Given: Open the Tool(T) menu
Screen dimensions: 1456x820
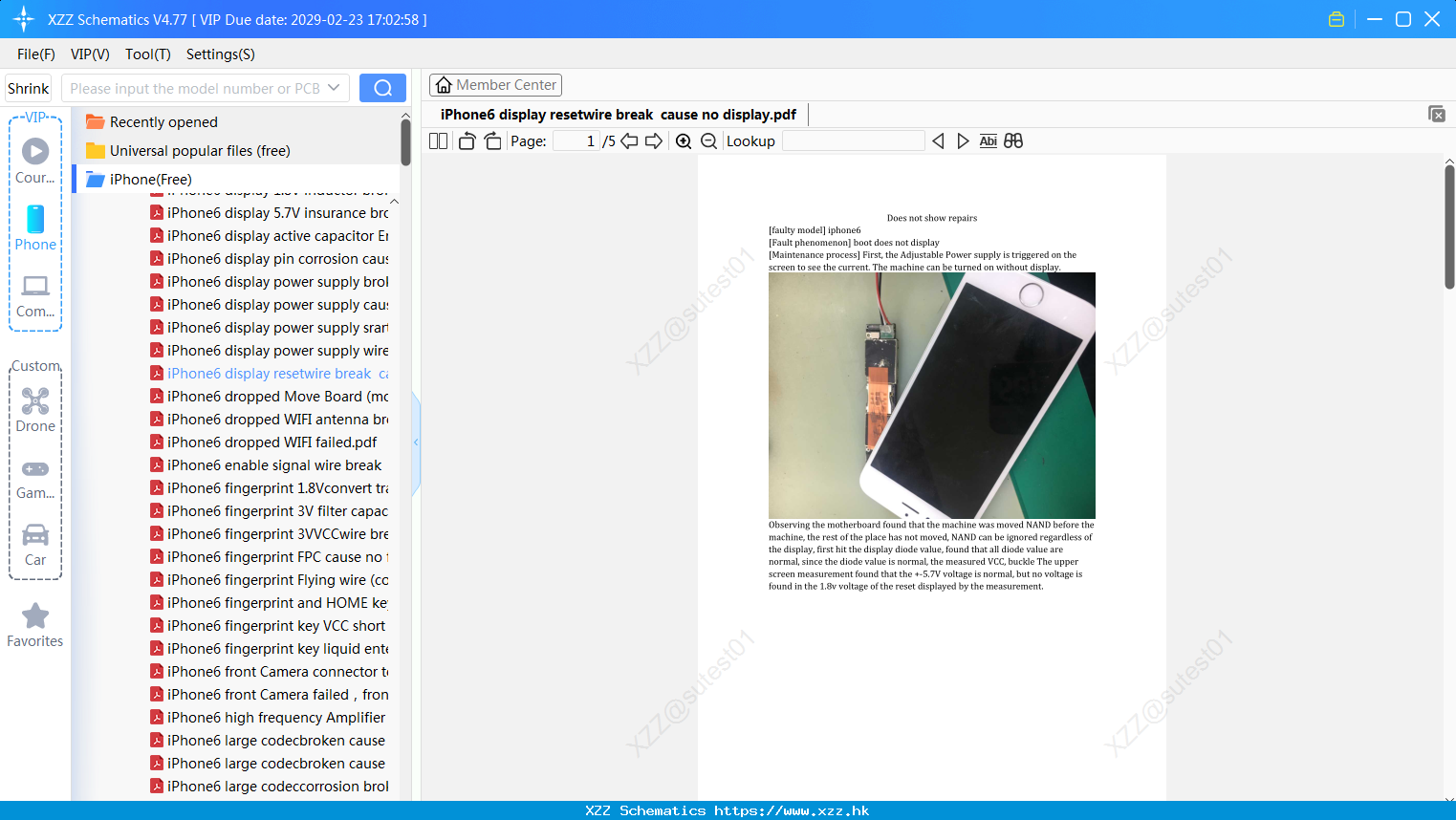Looking at the screenshot, I should 148,54.
